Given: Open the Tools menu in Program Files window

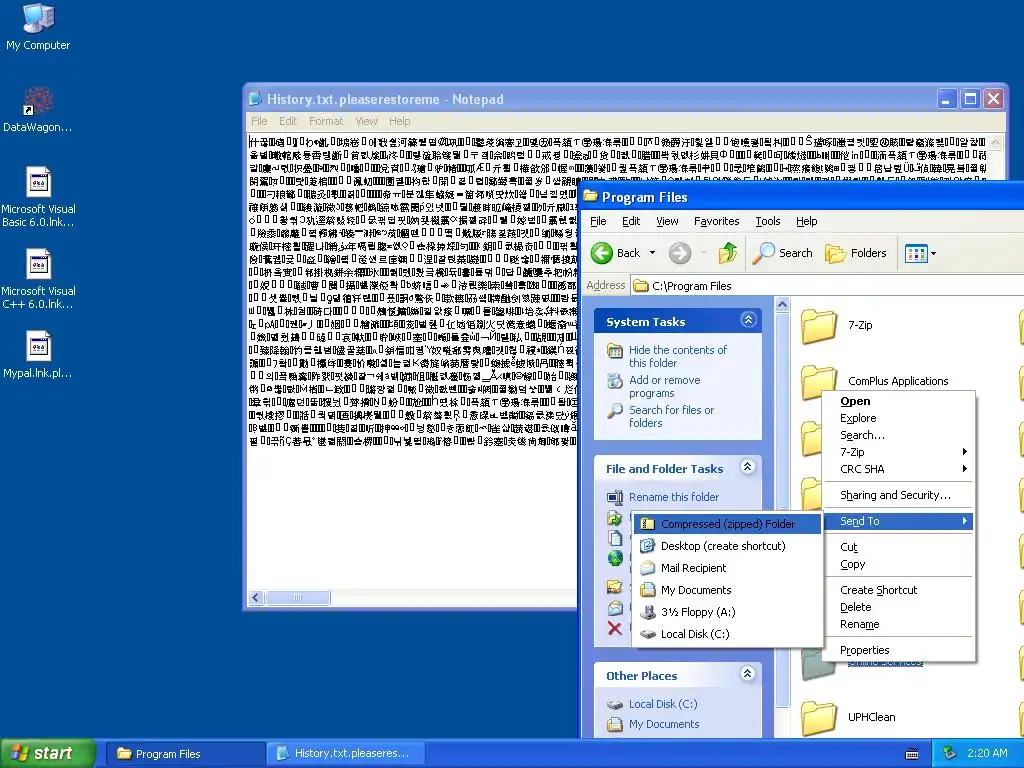Looking at the screenshot, I should [767, 221].
